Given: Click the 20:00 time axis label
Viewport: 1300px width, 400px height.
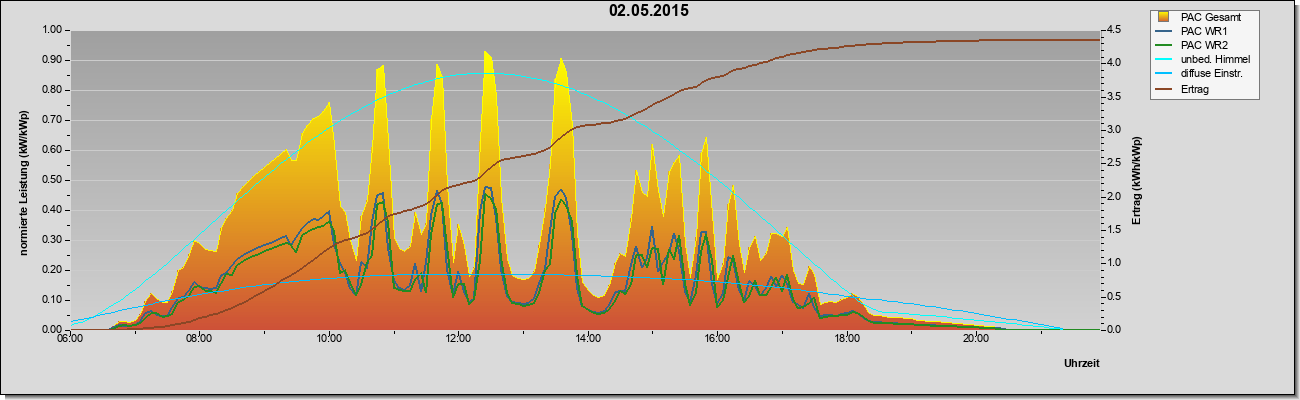Looking at the screenshot, I should coord(975,340).
